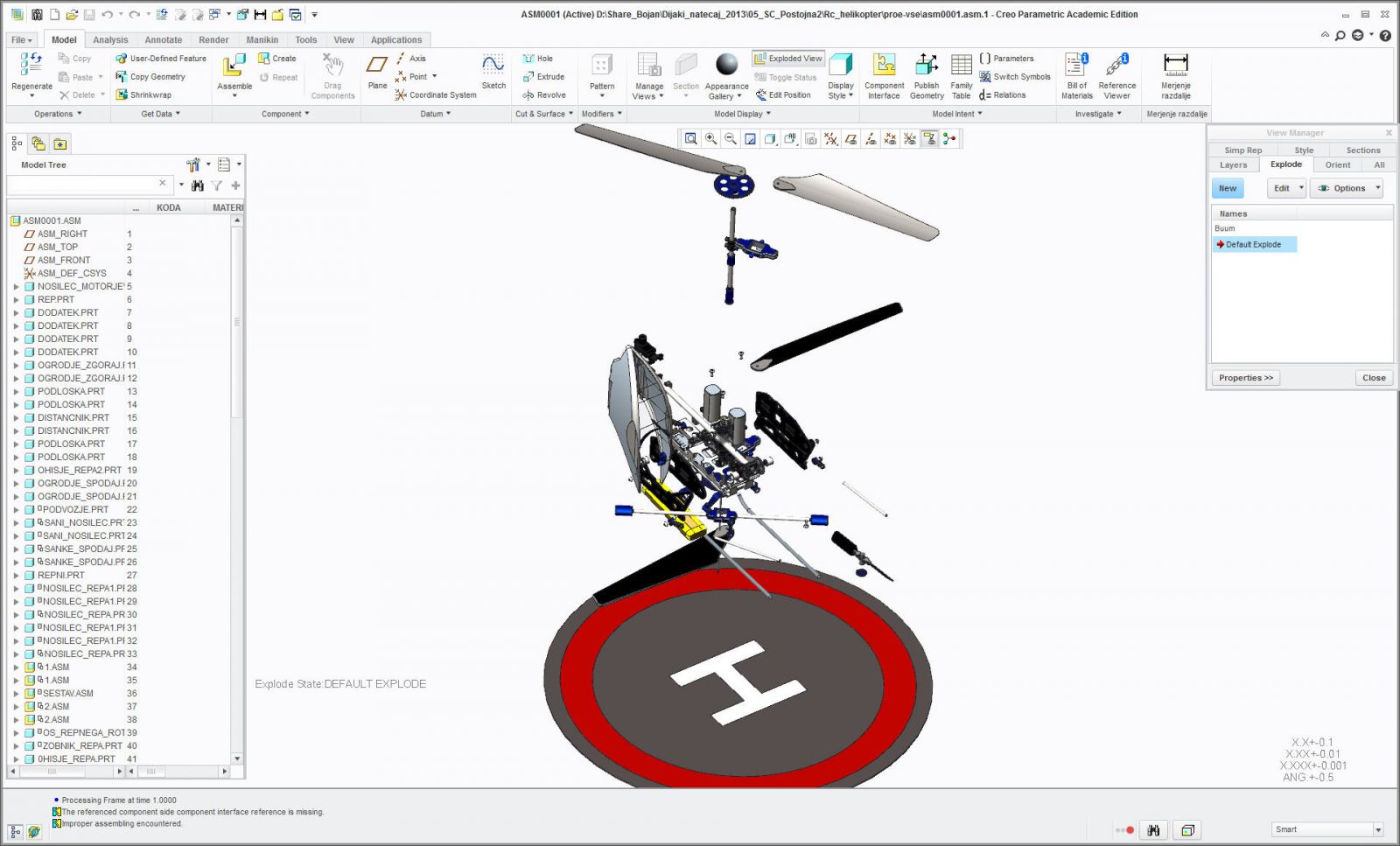
Task: Click the Bill of Materials icon
Action: click(1076, 65)
